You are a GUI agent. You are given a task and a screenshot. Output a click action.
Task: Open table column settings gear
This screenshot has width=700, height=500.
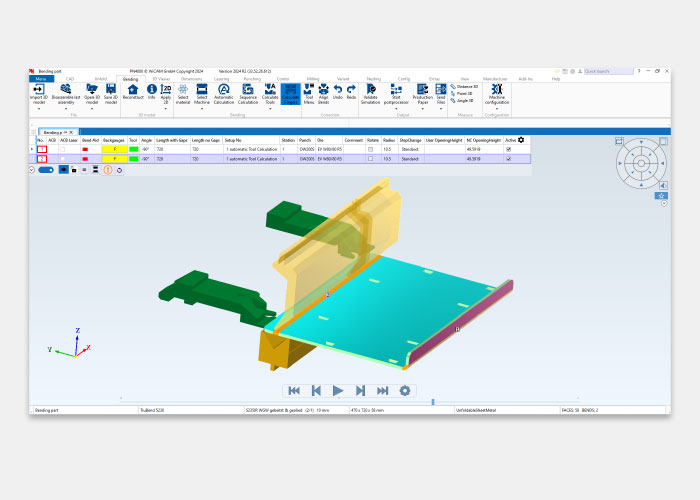click(x=521, y=140)
